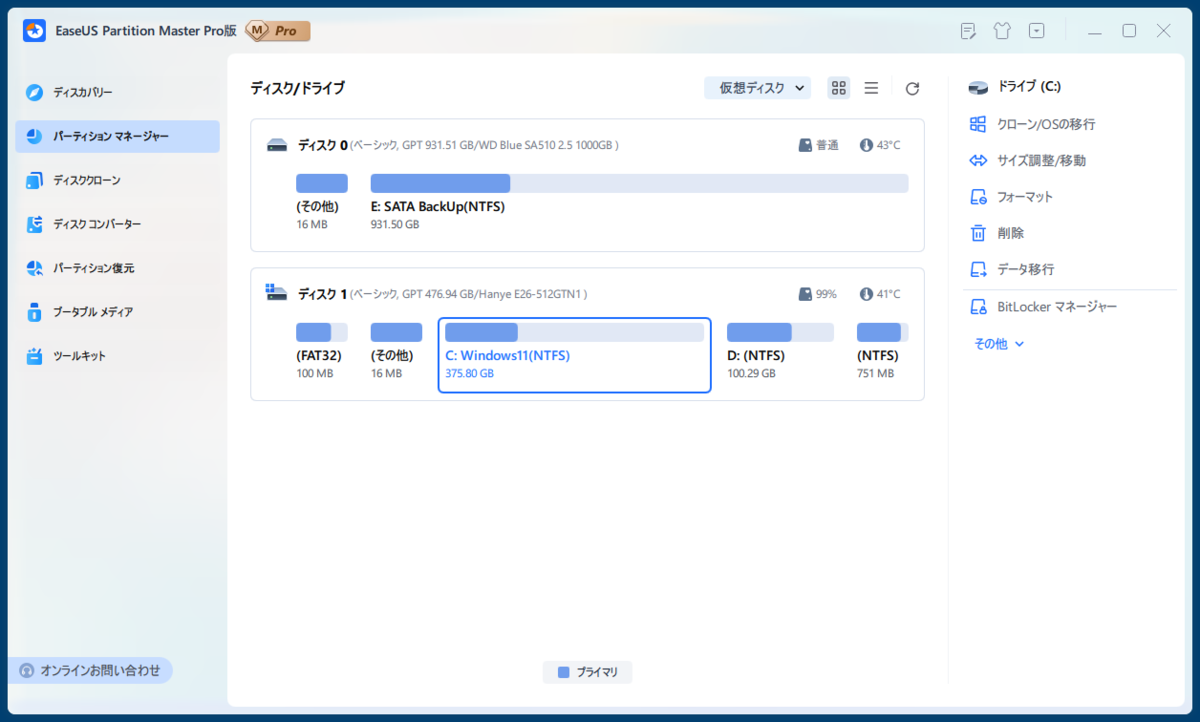Open the skin shirt icon
The image size is (1200, 722).
tap(1002, 31)
